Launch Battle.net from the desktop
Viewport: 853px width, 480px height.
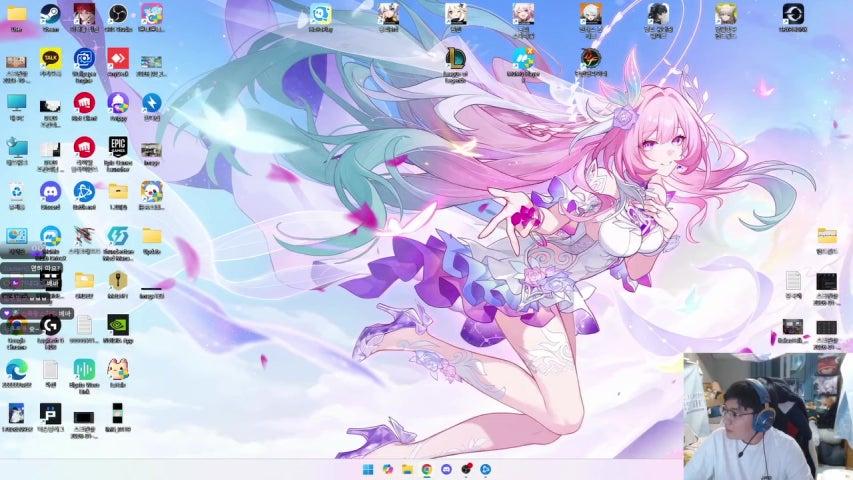point(84,191)
